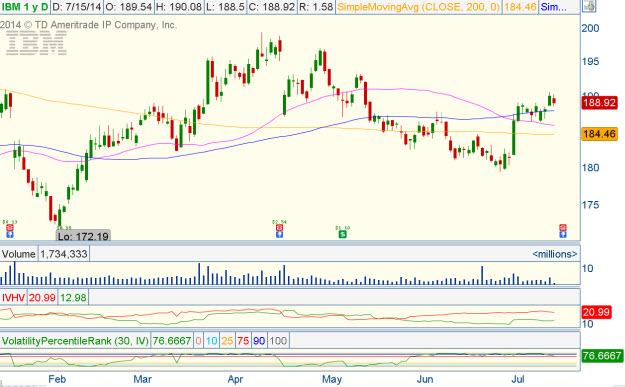Click the 10 label on volume axis
Viewport: 625px width, 387px height.
coord(588,269)
